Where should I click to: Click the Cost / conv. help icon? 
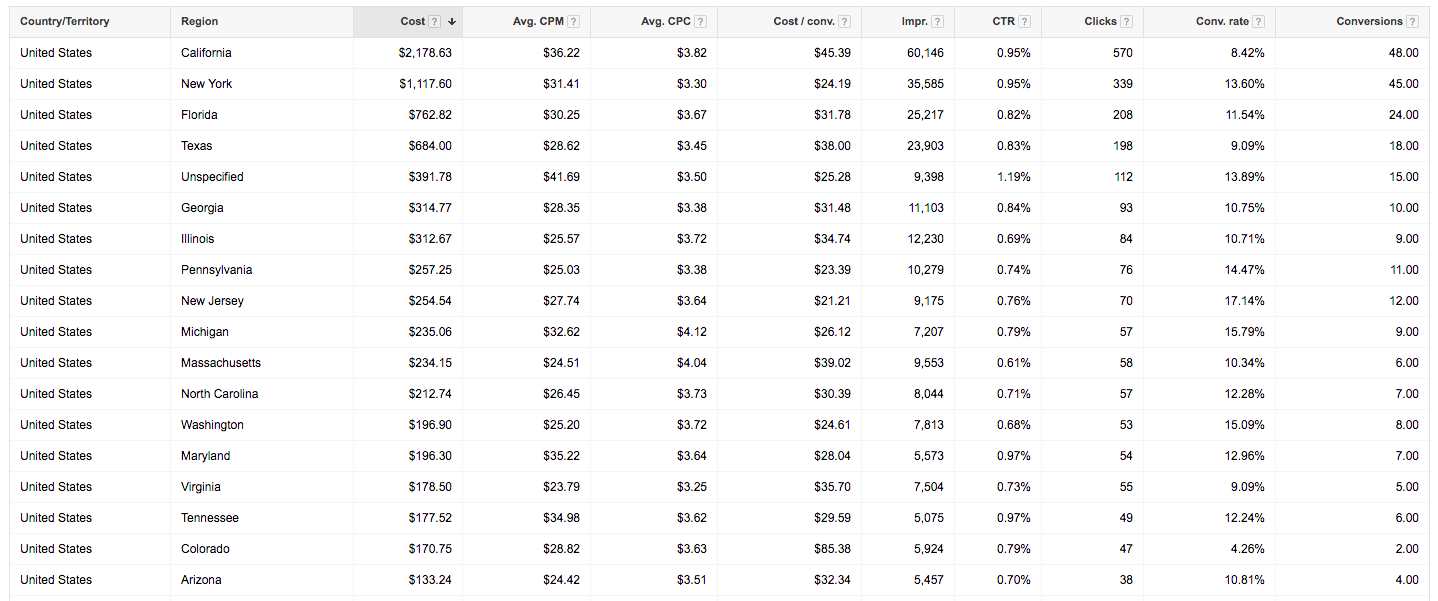point(843,21)
